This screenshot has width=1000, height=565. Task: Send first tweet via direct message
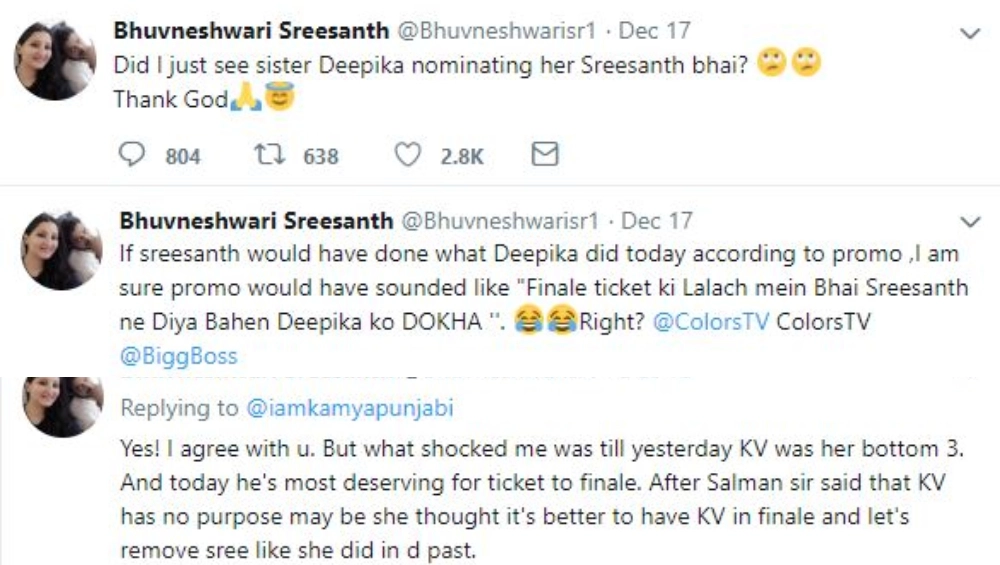point(543,155)
